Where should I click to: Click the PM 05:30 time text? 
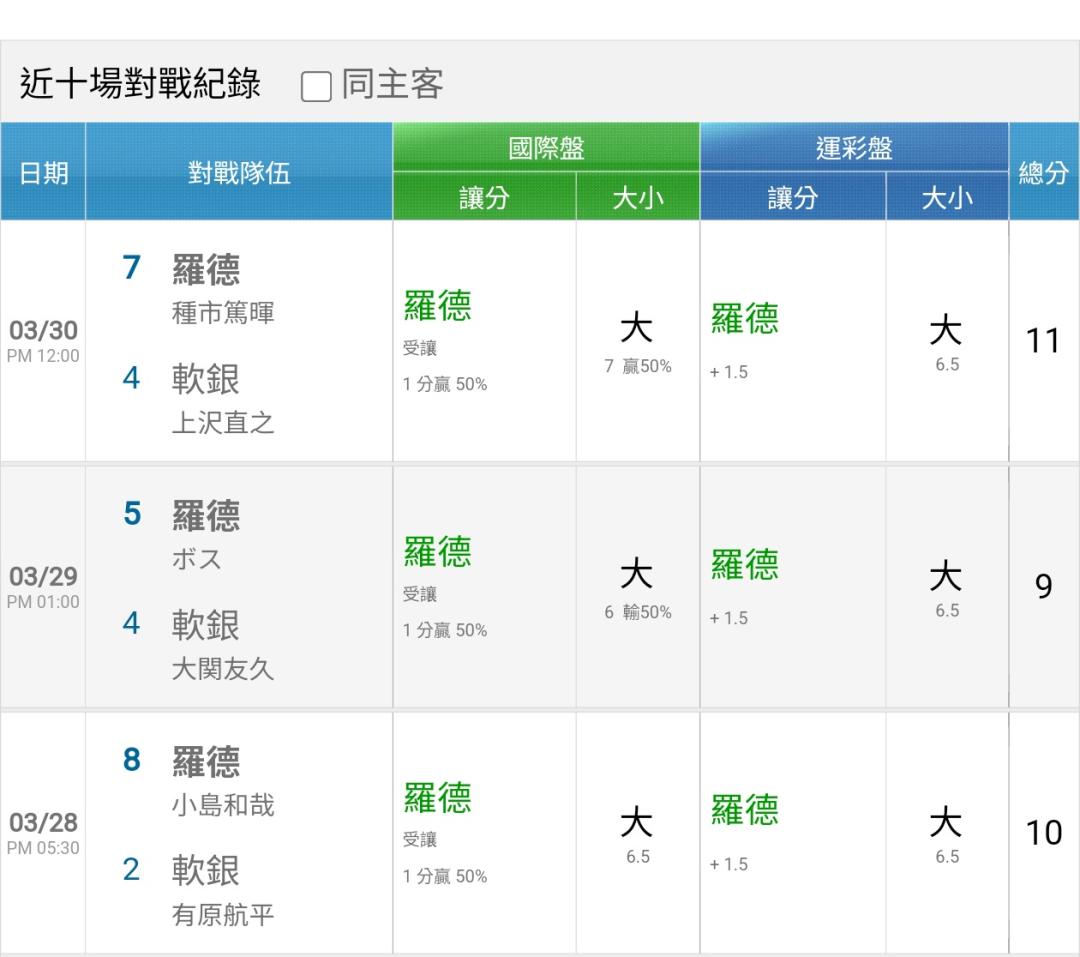[x=43, y=847]
